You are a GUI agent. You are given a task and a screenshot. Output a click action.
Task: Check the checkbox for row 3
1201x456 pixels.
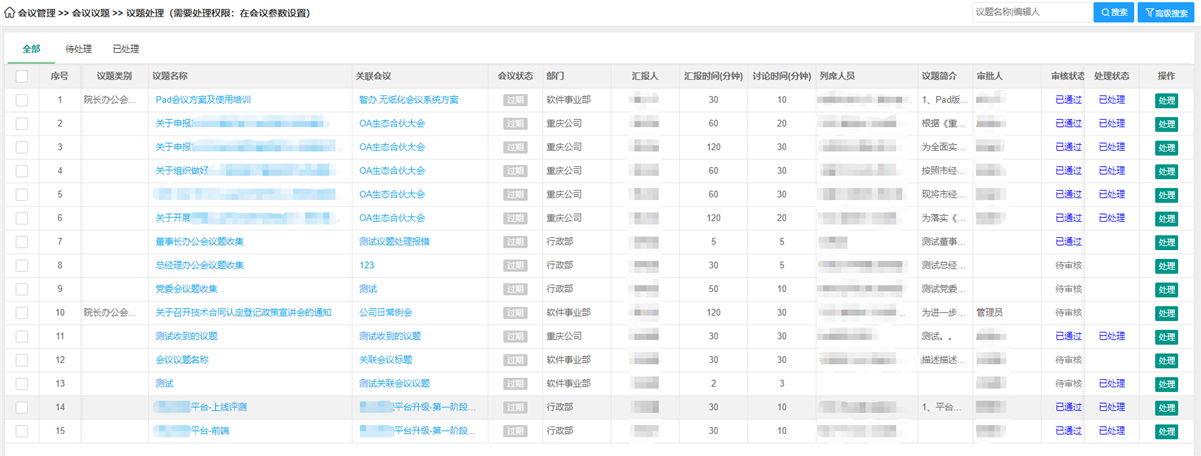[22, 147]
